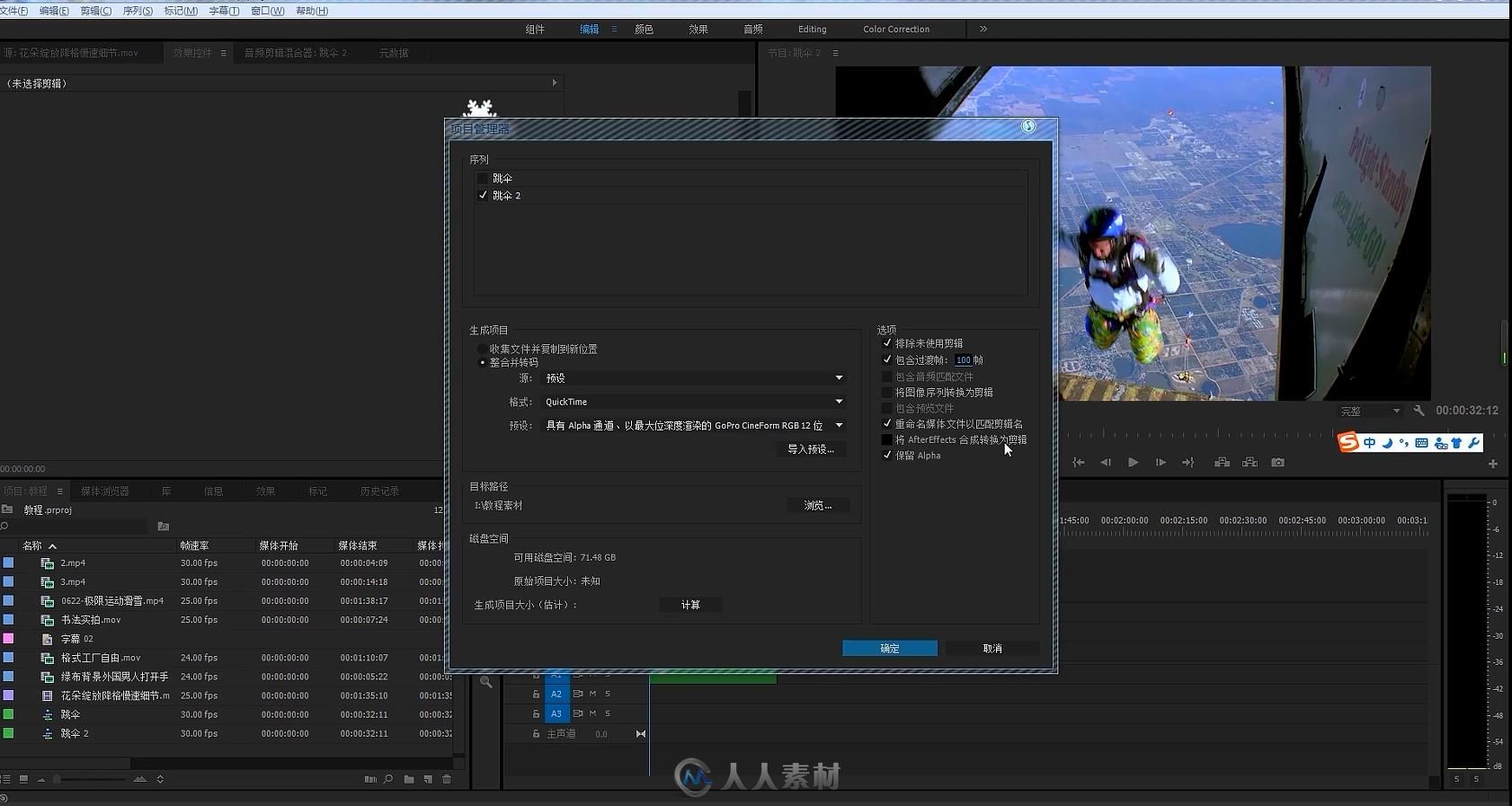Image resolution: width=1512 pixels, height=806 pixels.
Task: Switch to the 颜色 workspace tab
Action: (x=644, y=30)
